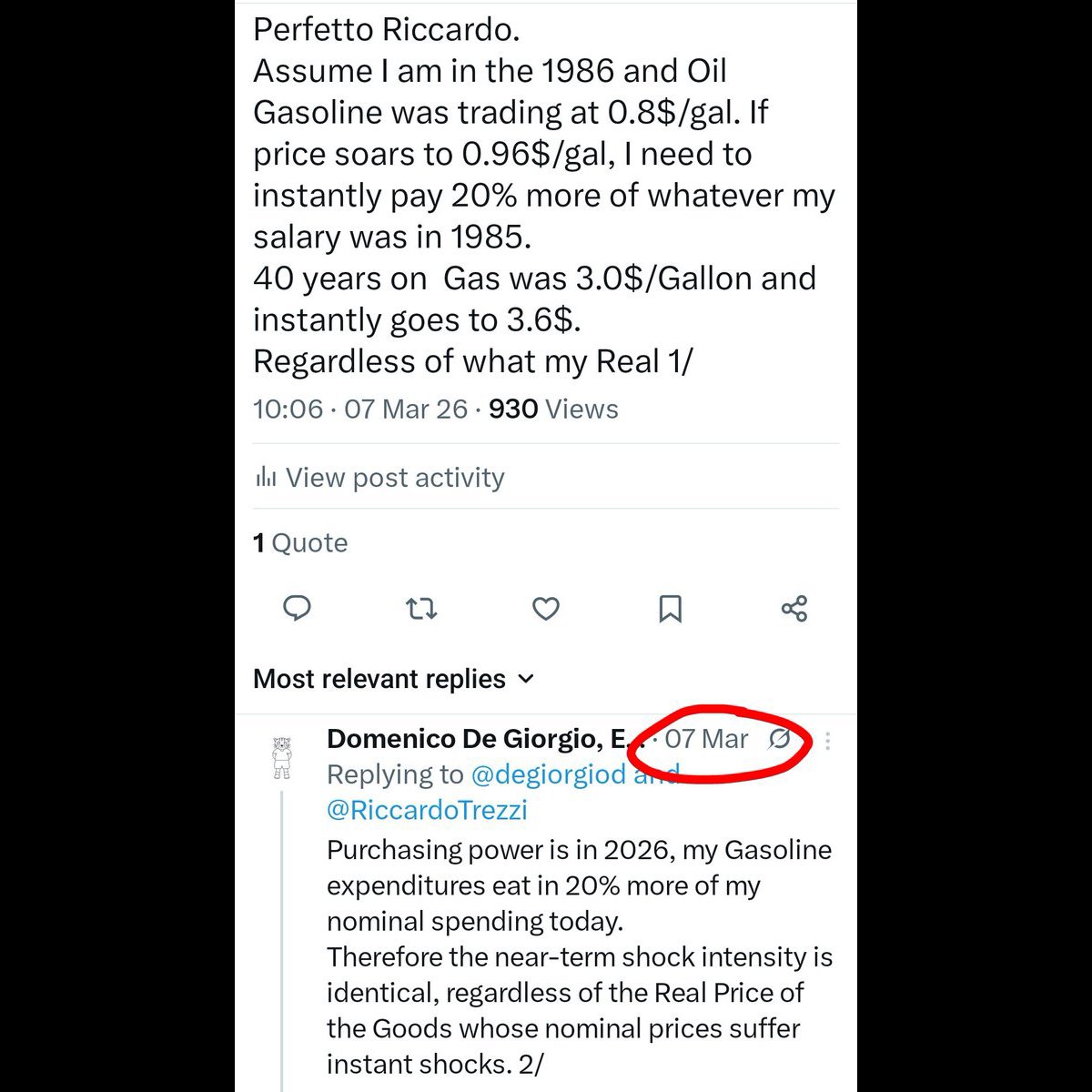This screenshot has width=1092, height=1092.
Task: Open Domenico De Giorgio's avatar
Action: click(x=282, y=758)
